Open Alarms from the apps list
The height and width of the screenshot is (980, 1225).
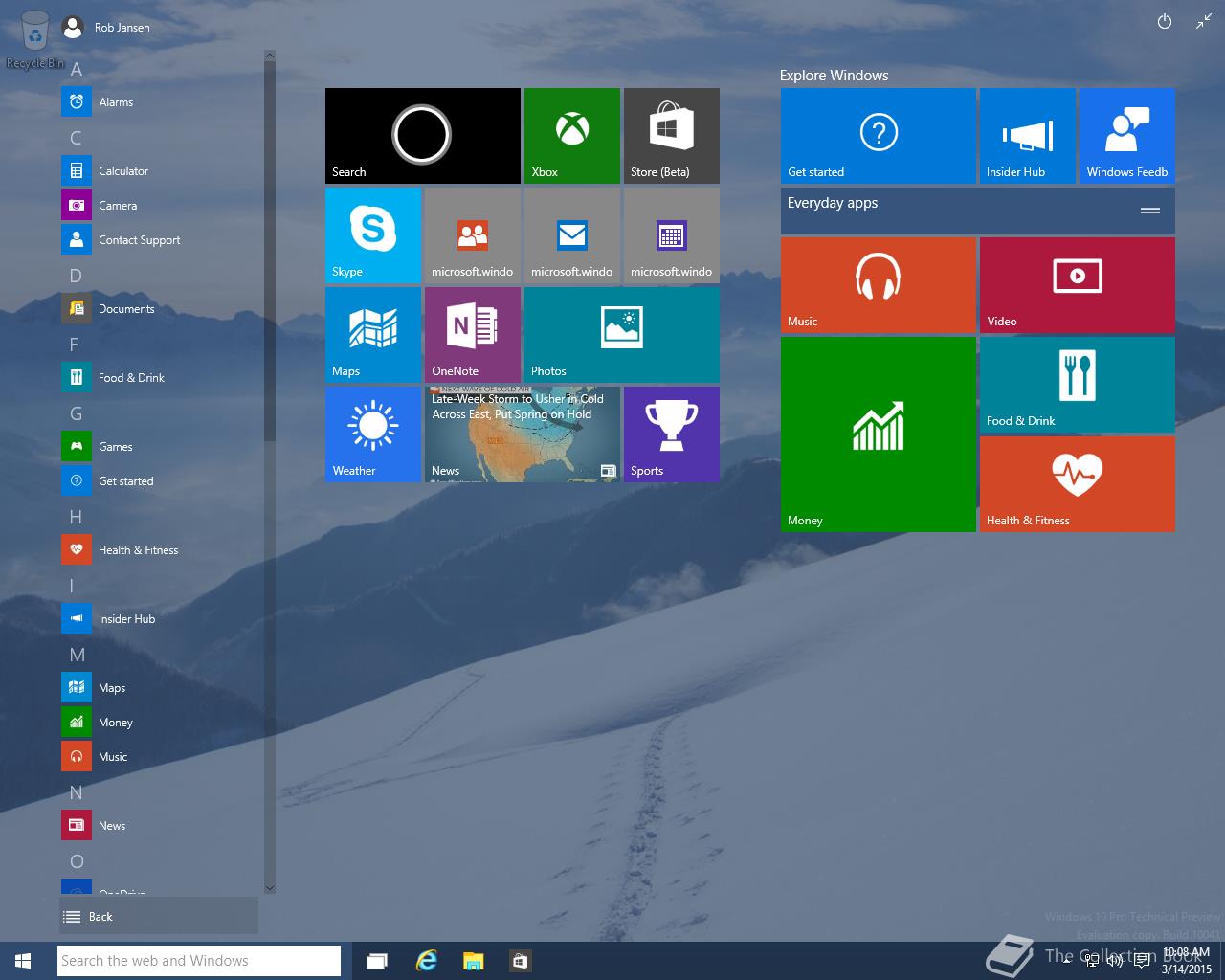[161, 102]
